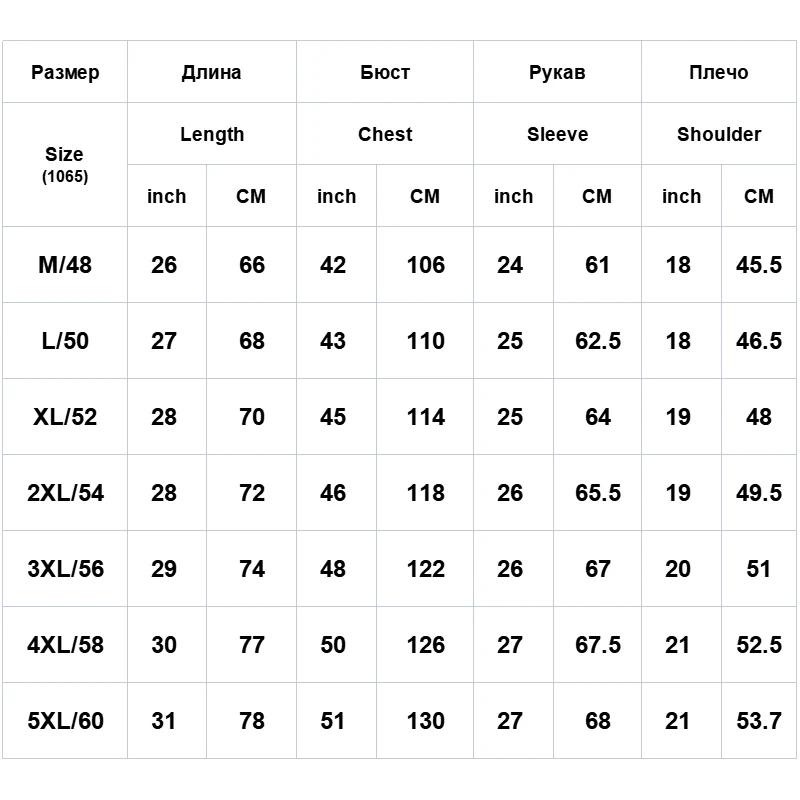Select the Size (1065) cell
Viewport: 800px width, 800px height.
coord(65,164)
